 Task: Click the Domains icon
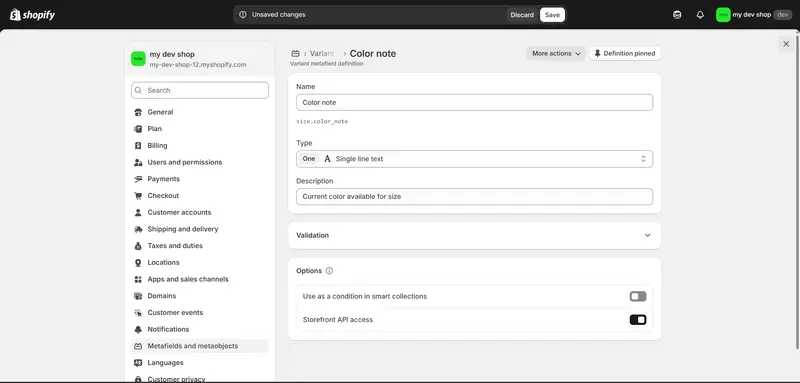pos(138,296)
